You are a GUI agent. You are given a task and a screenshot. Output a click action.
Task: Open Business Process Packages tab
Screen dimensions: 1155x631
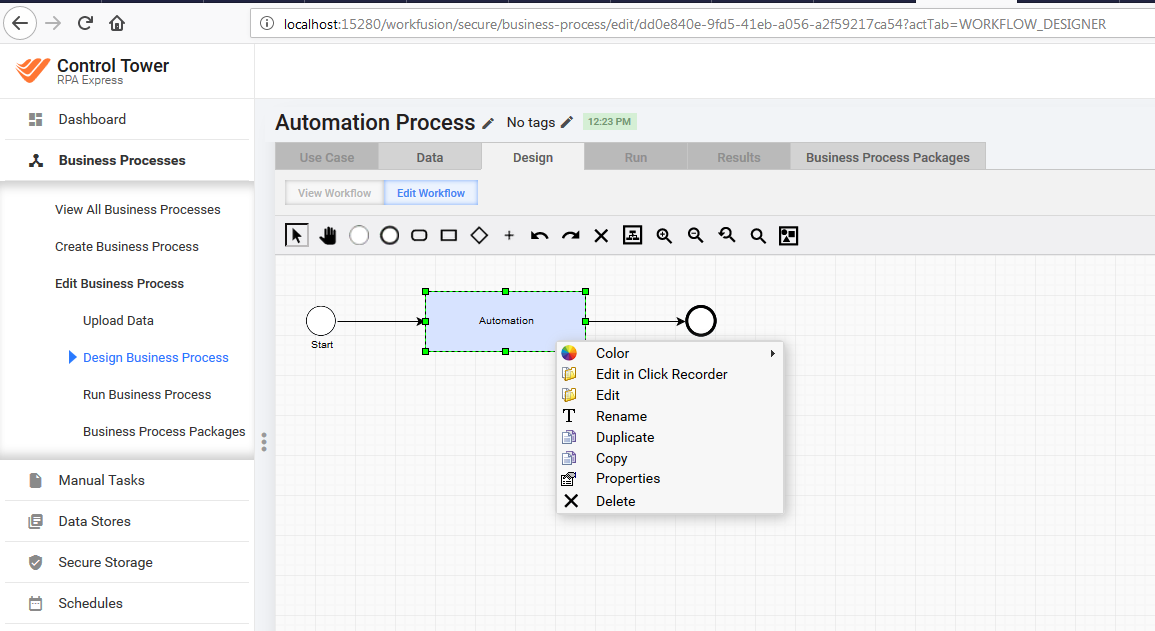[x=888, y=157]
